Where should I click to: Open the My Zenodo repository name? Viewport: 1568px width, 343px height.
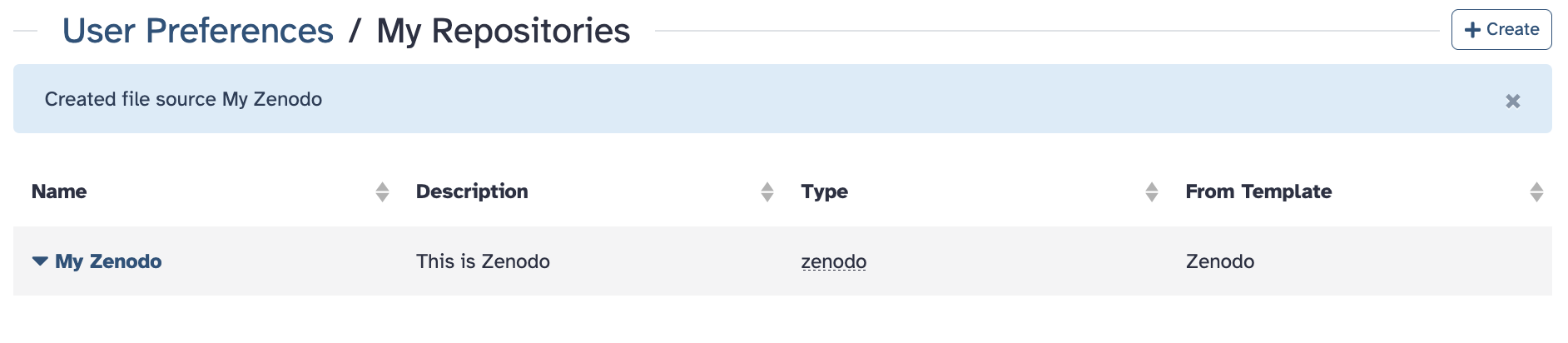coord(108,261)
